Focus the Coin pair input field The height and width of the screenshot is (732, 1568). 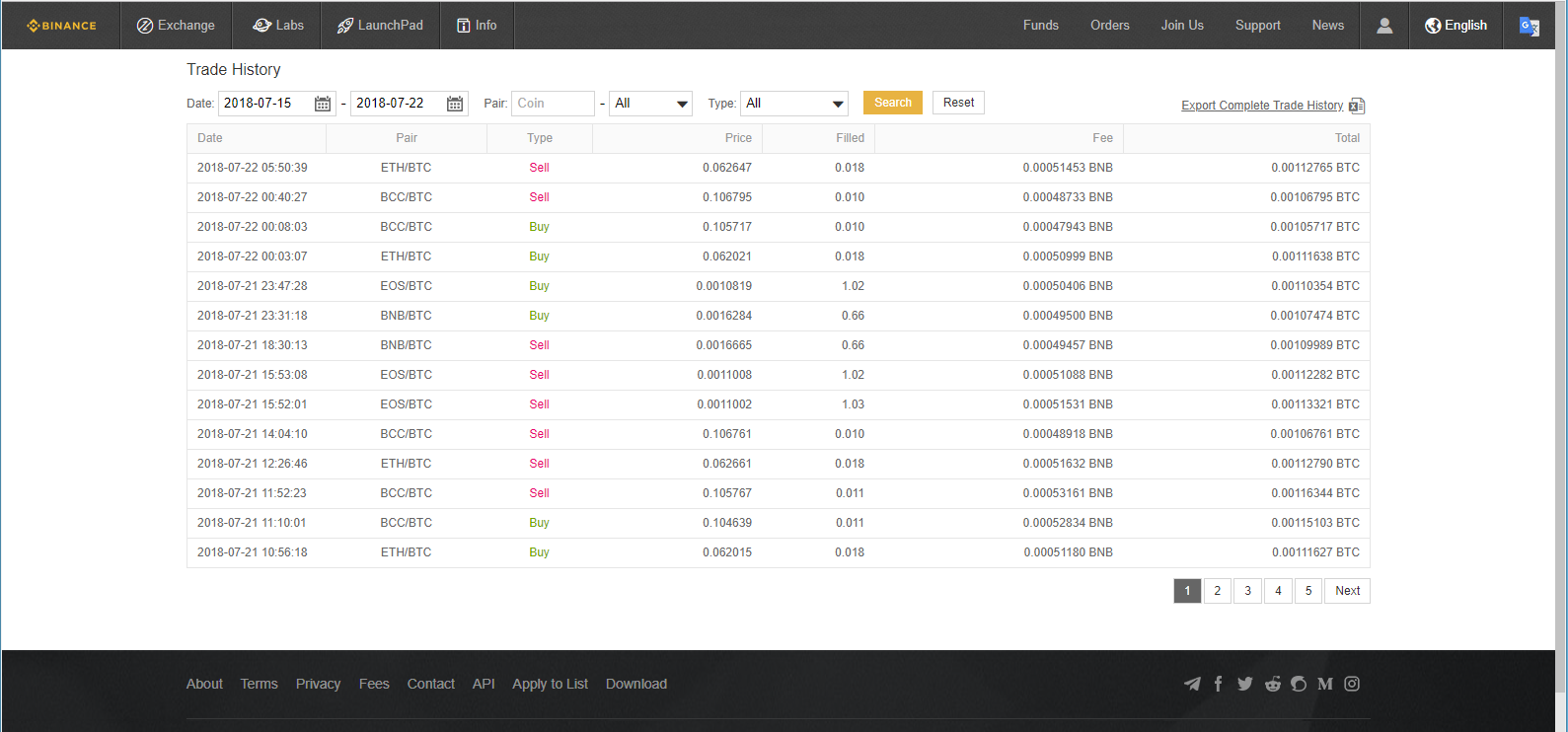554,104
